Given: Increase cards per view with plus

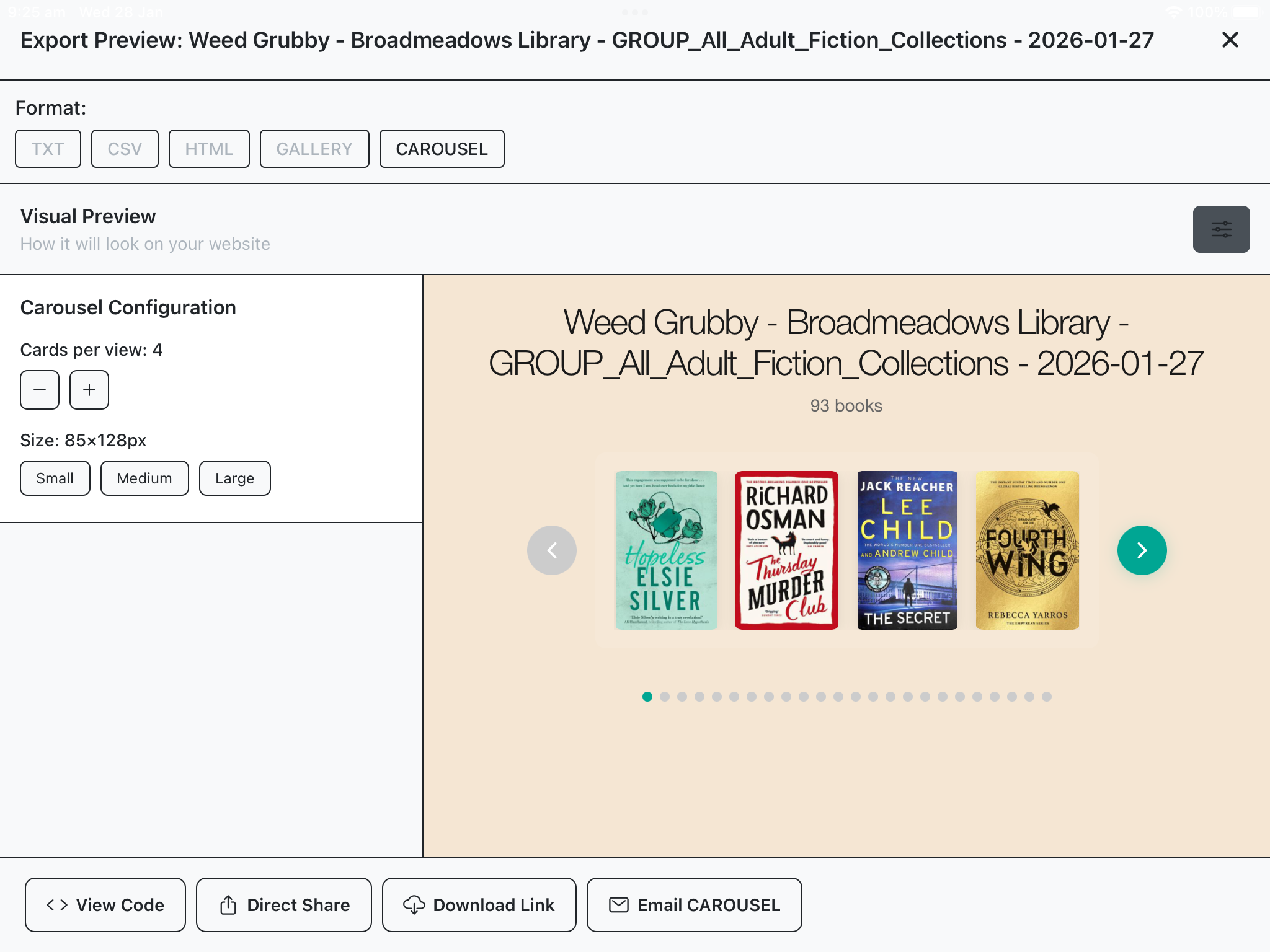Looking at the screenshot, I should (x=89, y=390).
